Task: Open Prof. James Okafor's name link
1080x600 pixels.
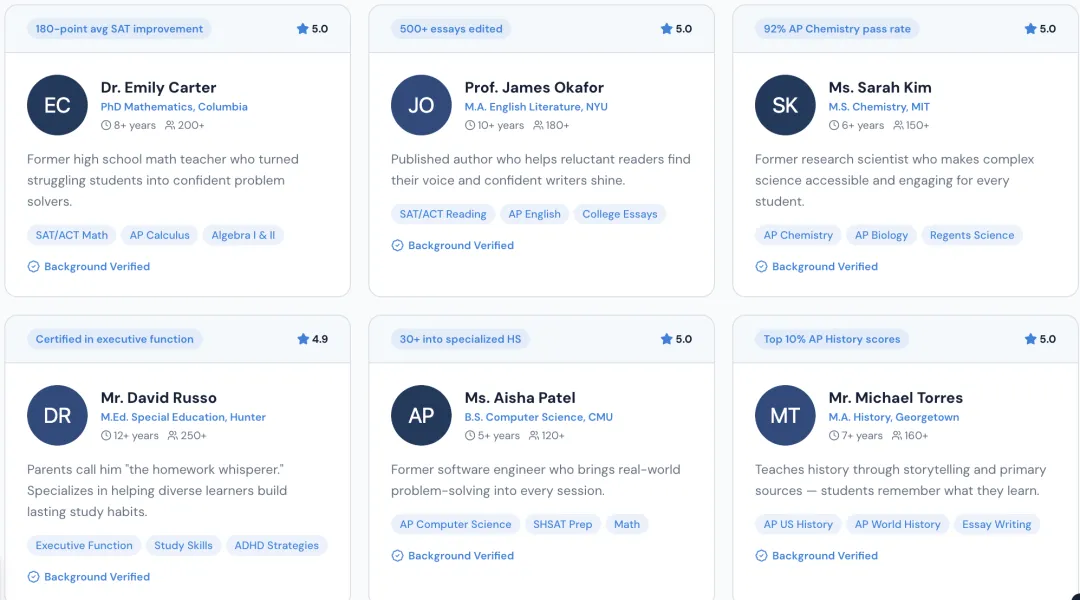Action: coord(534,87)
